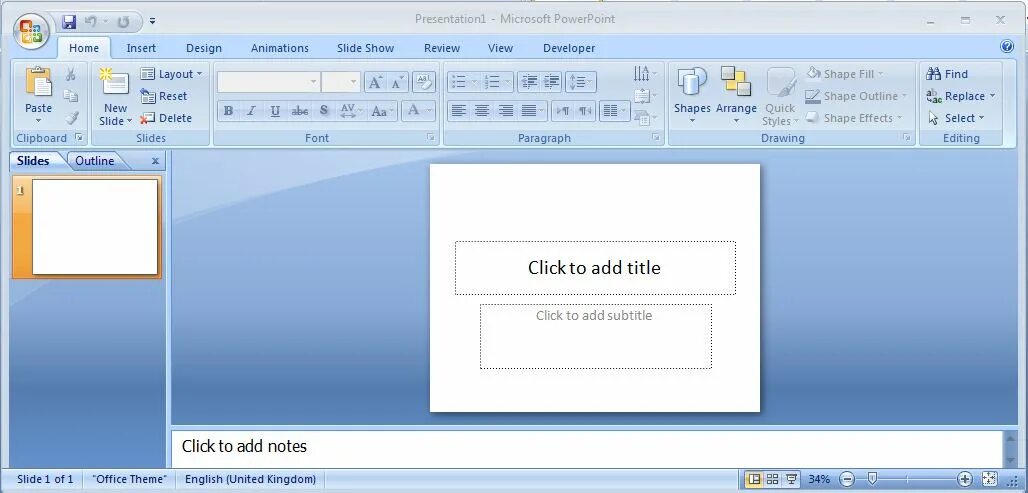This screenshot has width=1028, height=493.
Task: Click the Copy icon in Clipboard group
Action: click(x=71, y=96)
